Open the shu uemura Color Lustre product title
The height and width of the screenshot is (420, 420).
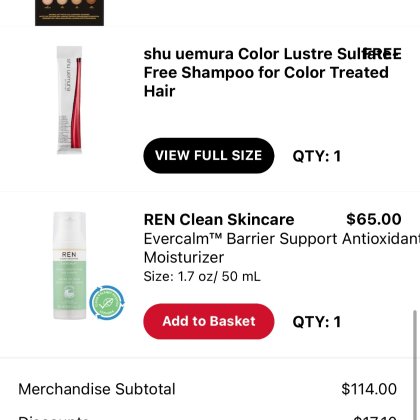pyautogui.click(x=266, y=72)
